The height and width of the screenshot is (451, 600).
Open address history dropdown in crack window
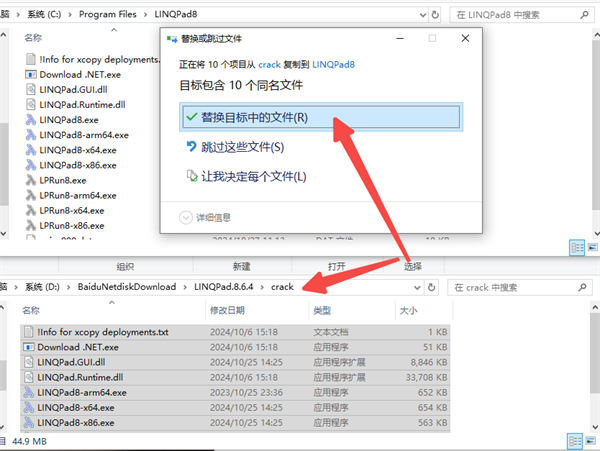coord(417,287)
